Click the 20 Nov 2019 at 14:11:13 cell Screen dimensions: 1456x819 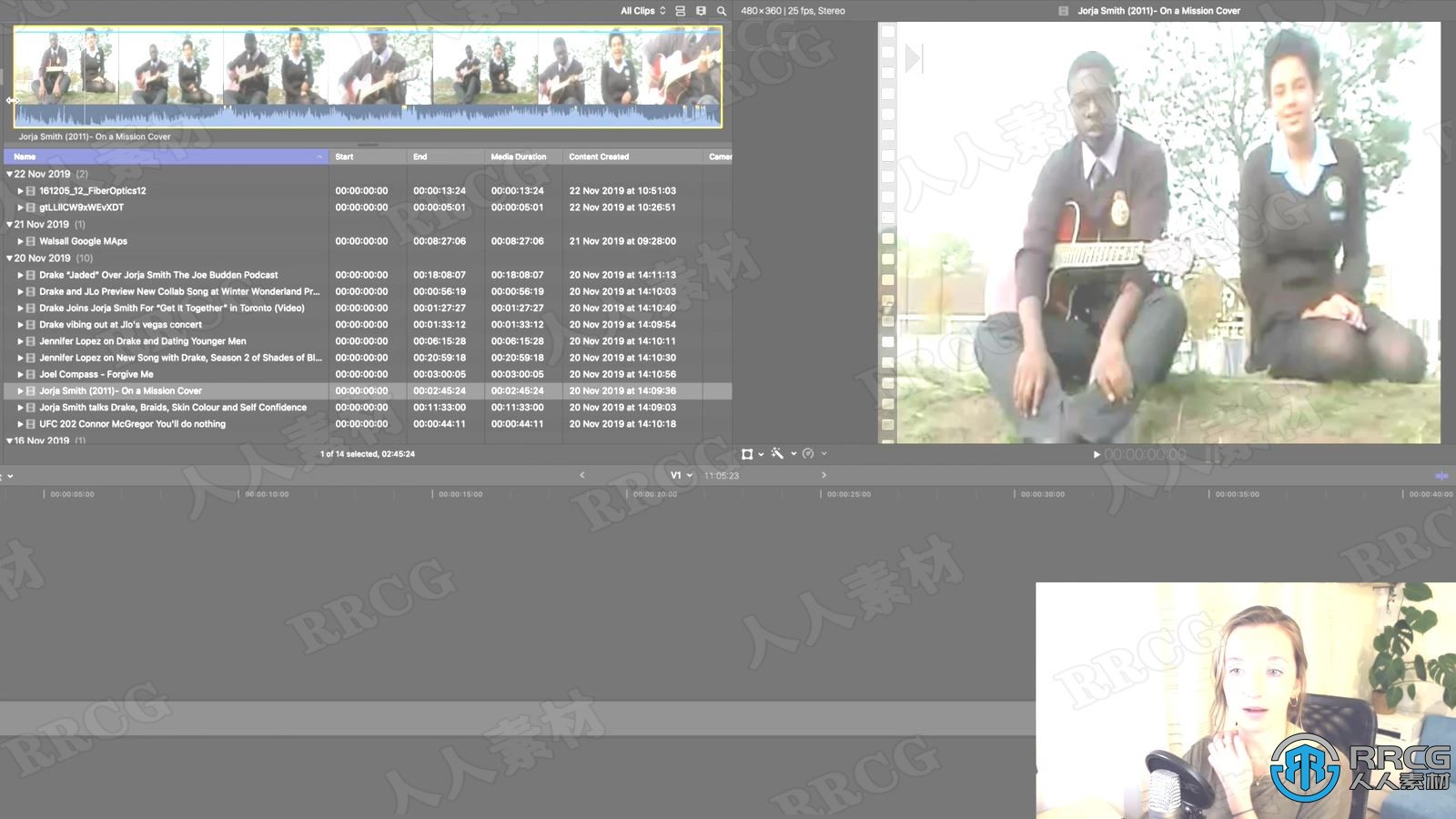pos(622,275)
